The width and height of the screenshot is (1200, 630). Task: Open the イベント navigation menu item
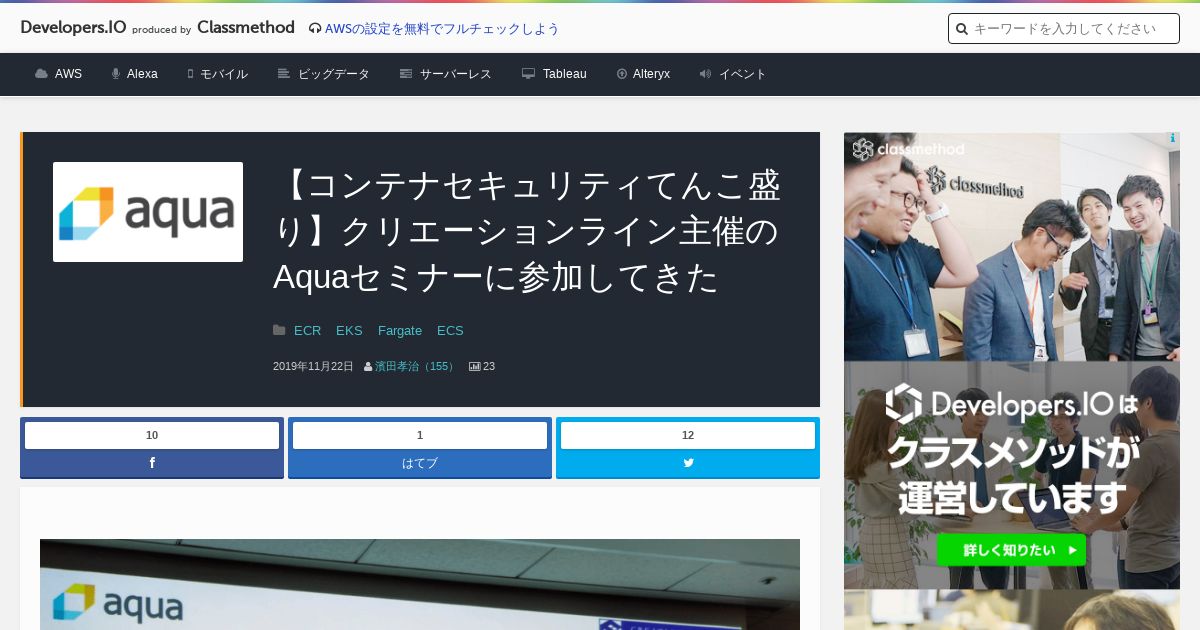[x=743, y=74]
